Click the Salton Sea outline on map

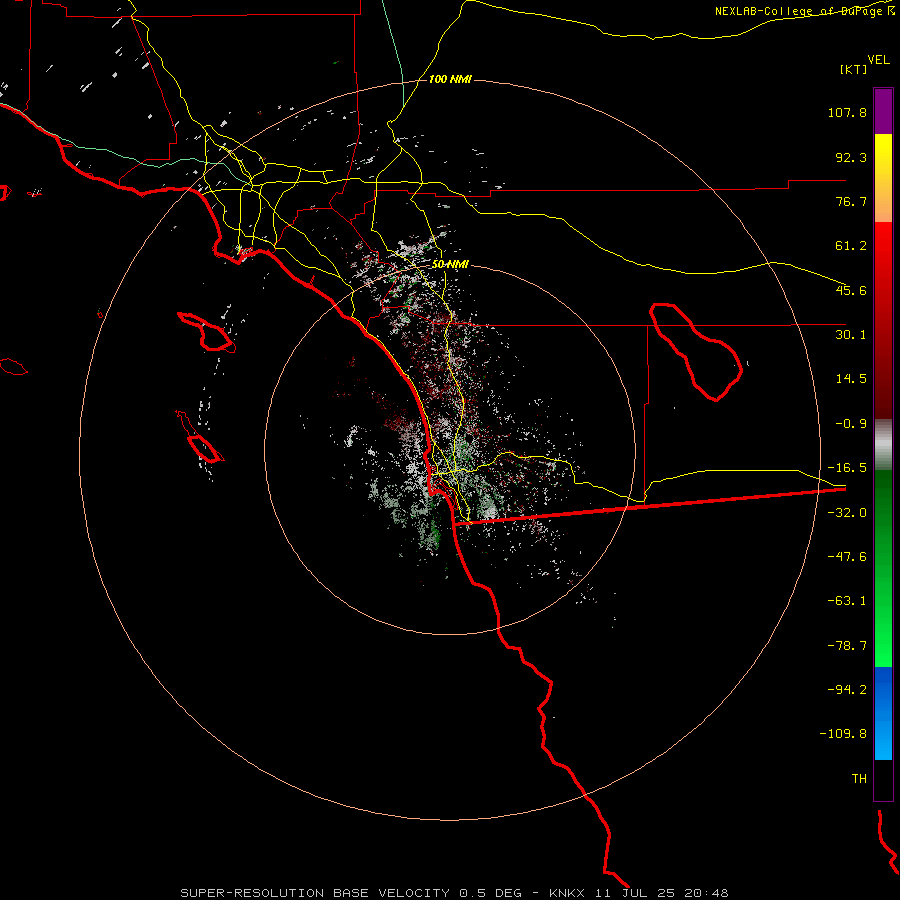(x=696, y=352)
